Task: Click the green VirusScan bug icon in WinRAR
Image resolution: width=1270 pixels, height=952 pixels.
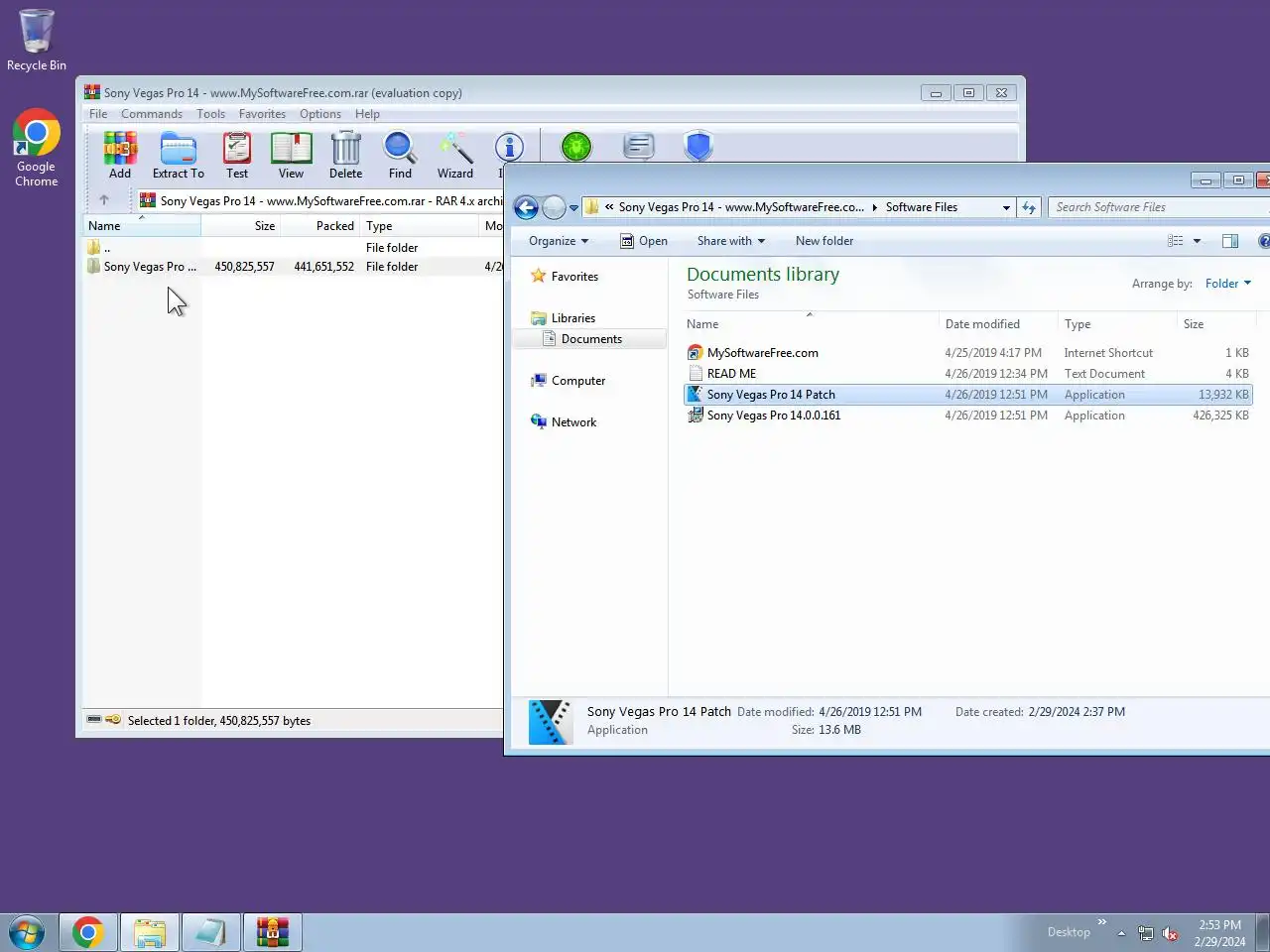Action: point(576,147)
